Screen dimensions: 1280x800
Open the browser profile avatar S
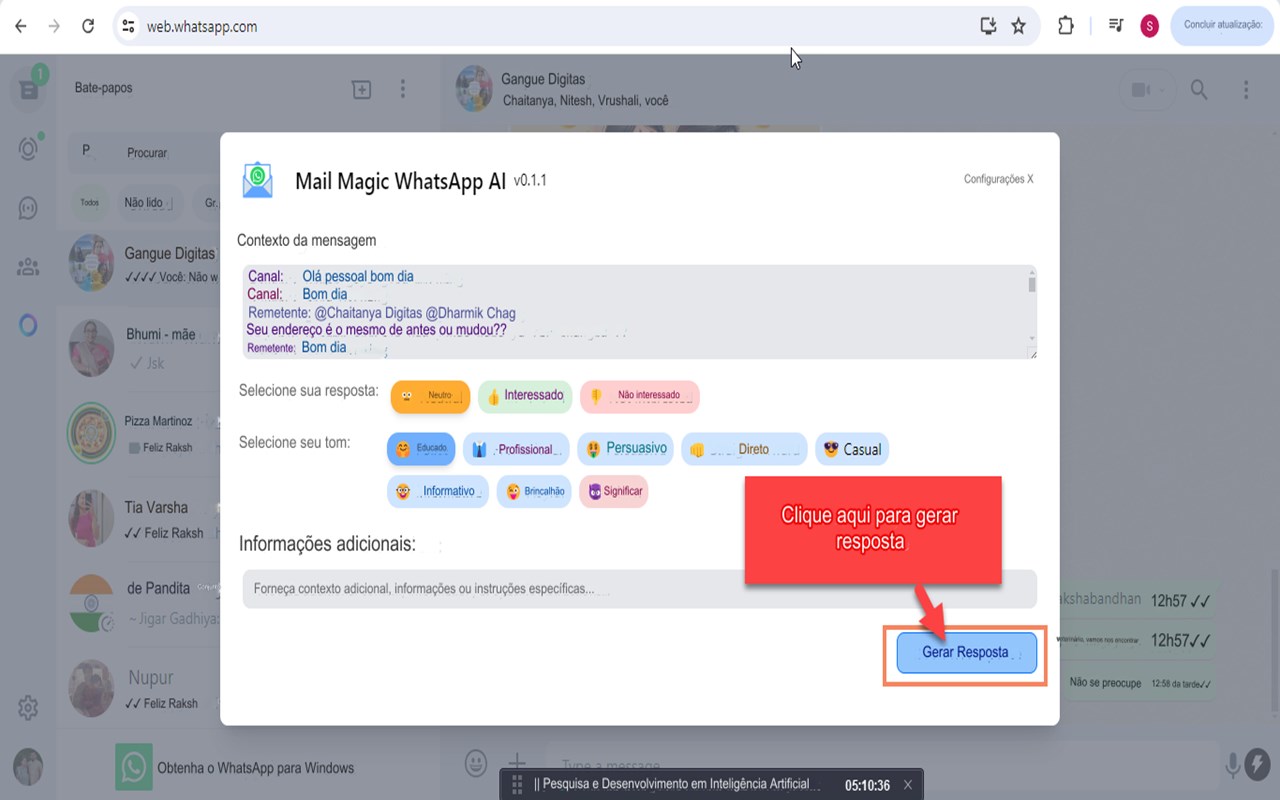tap(1149, 26)
